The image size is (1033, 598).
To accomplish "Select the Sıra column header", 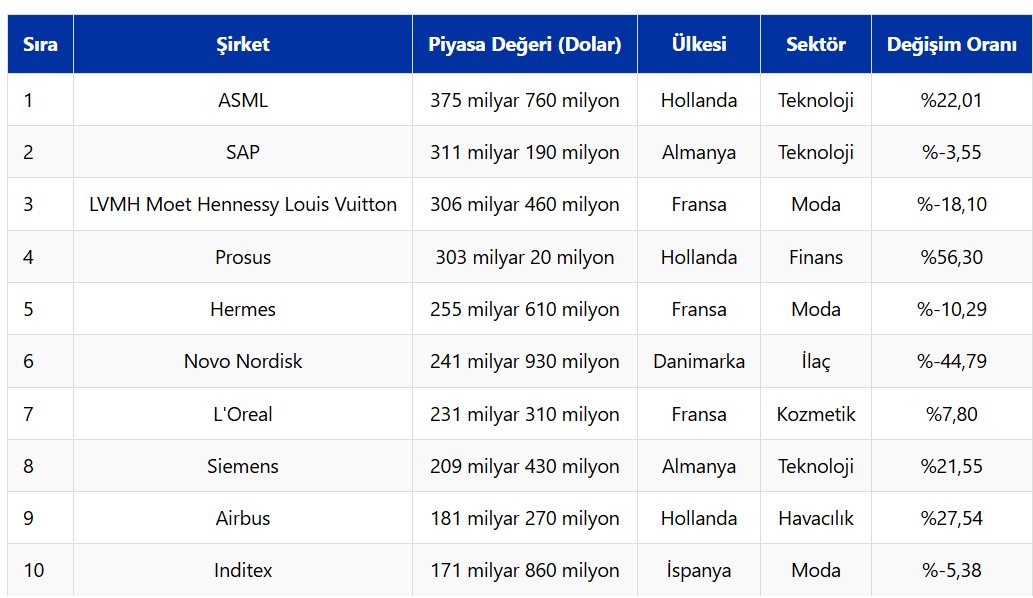I will coord(40,44).
